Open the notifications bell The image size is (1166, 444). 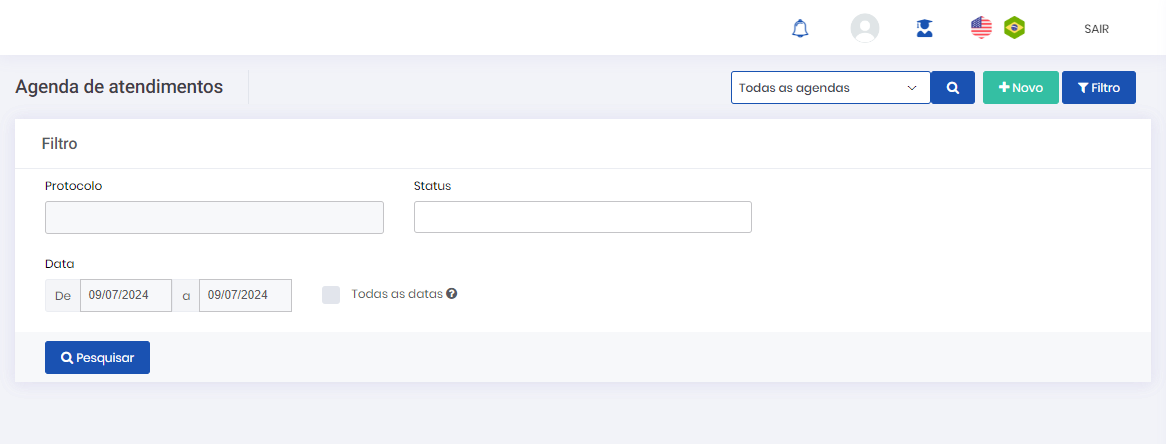point(799,29)
